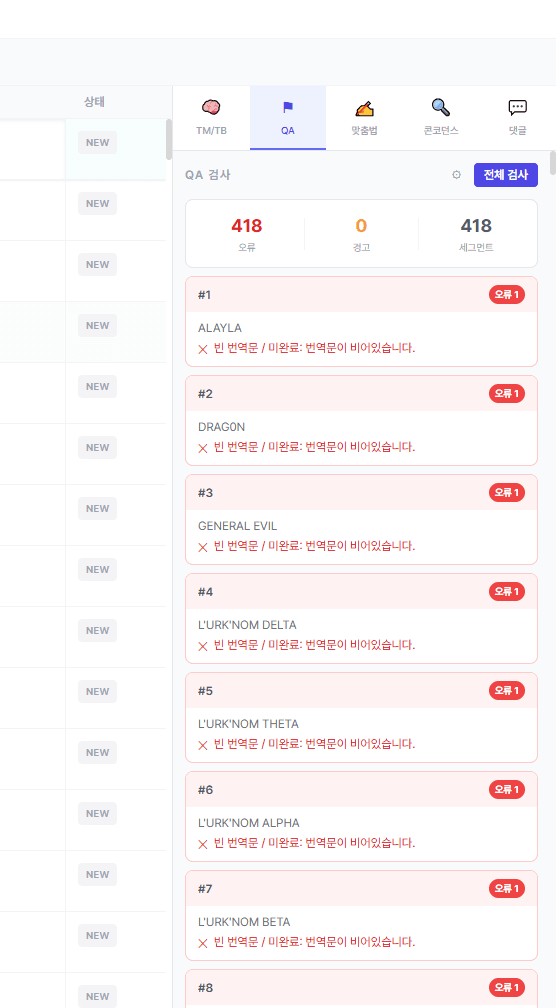Click the QA panel scrollbar thumb

[553, 163]
